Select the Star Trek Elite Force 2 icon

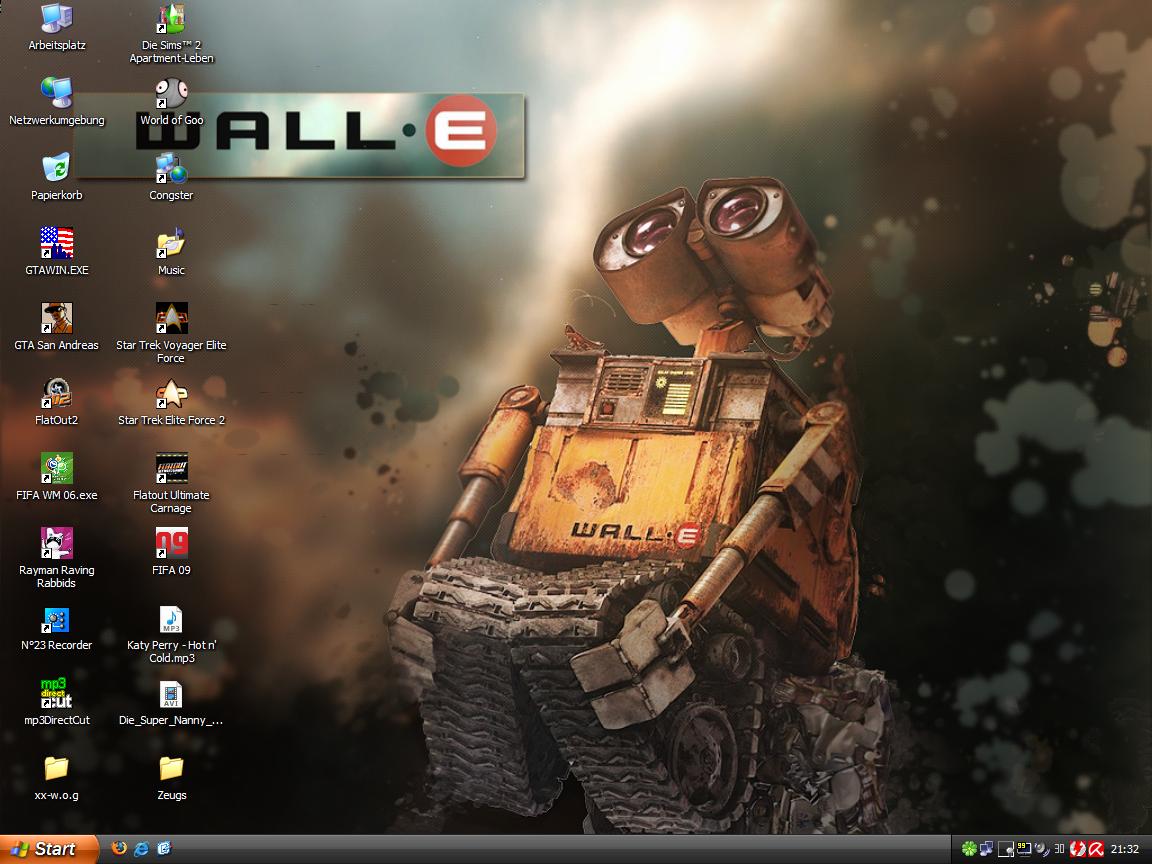(171, 394)
